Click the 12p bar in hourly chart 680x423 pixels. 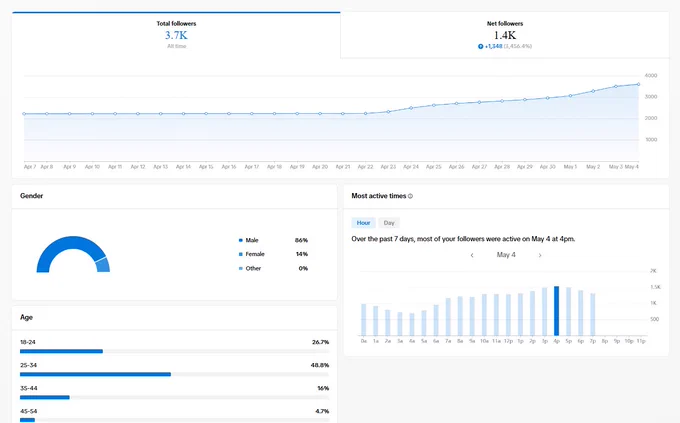(508, 315)
